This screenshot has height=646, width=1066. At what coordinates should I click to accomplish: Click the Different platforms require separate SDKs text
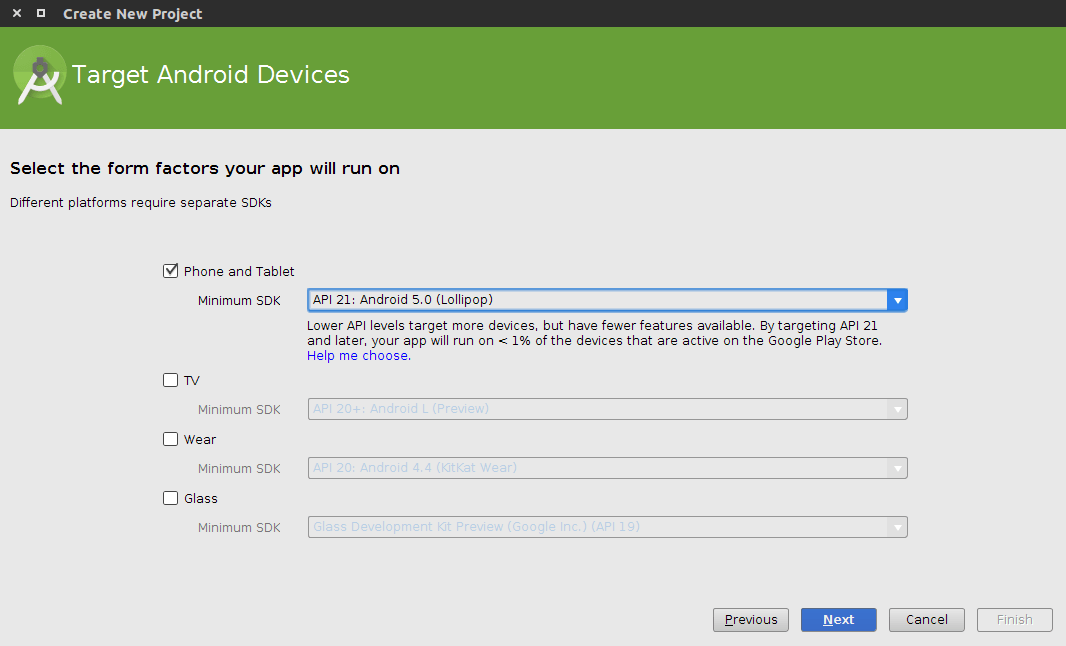pos(141,203)
